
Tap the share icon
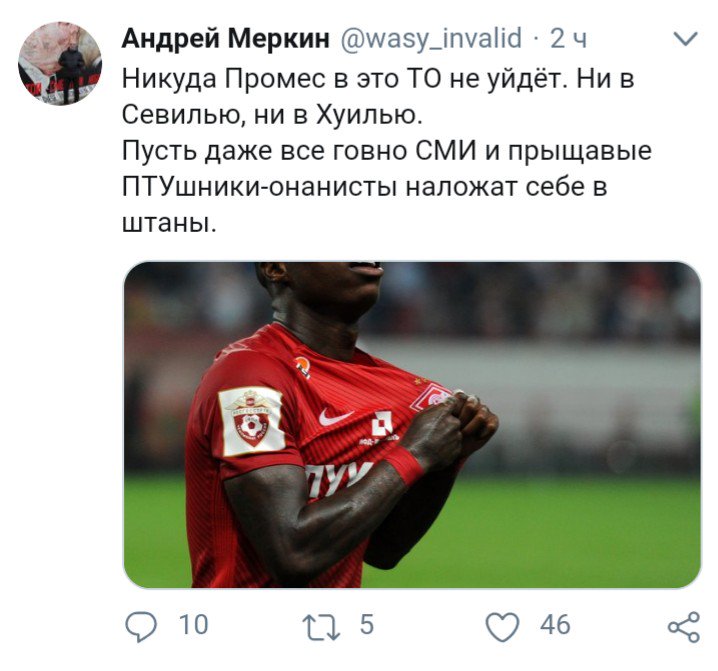(x=684, y=627)
